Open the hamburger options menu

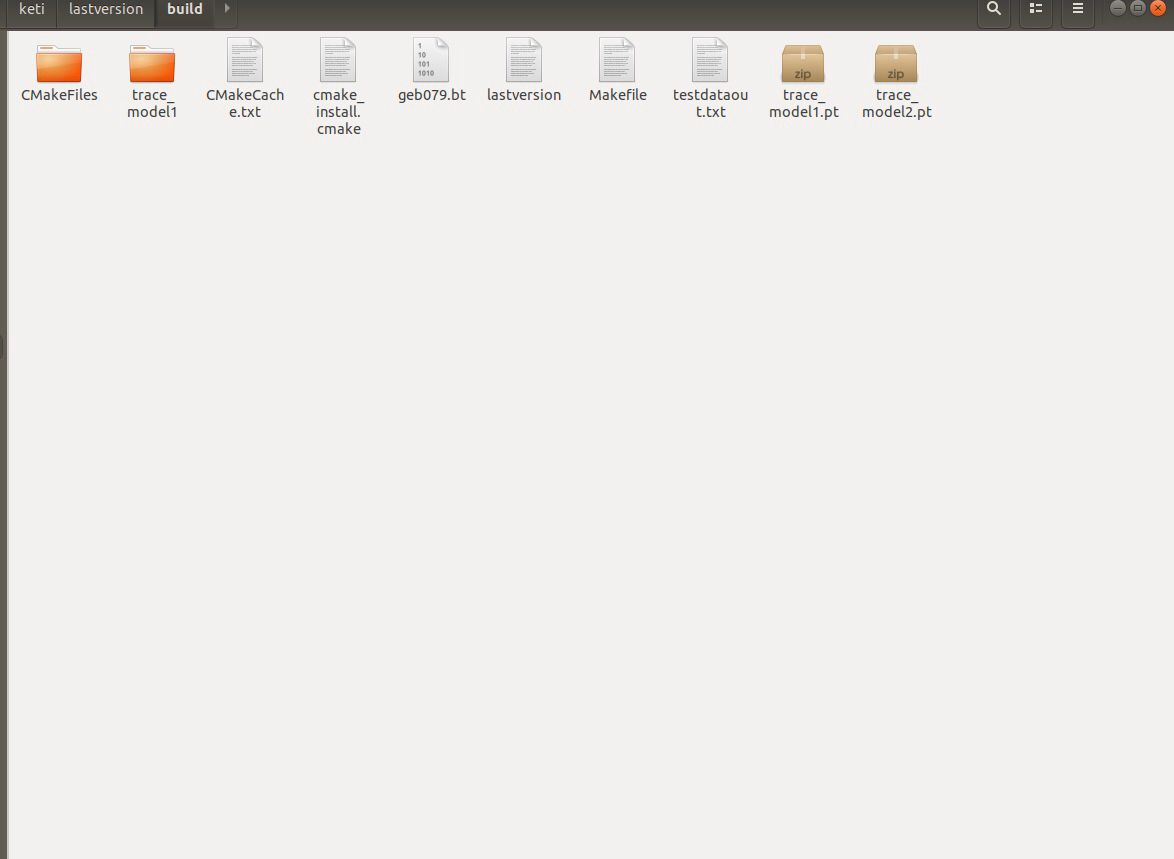click(x=1077, y=8)
